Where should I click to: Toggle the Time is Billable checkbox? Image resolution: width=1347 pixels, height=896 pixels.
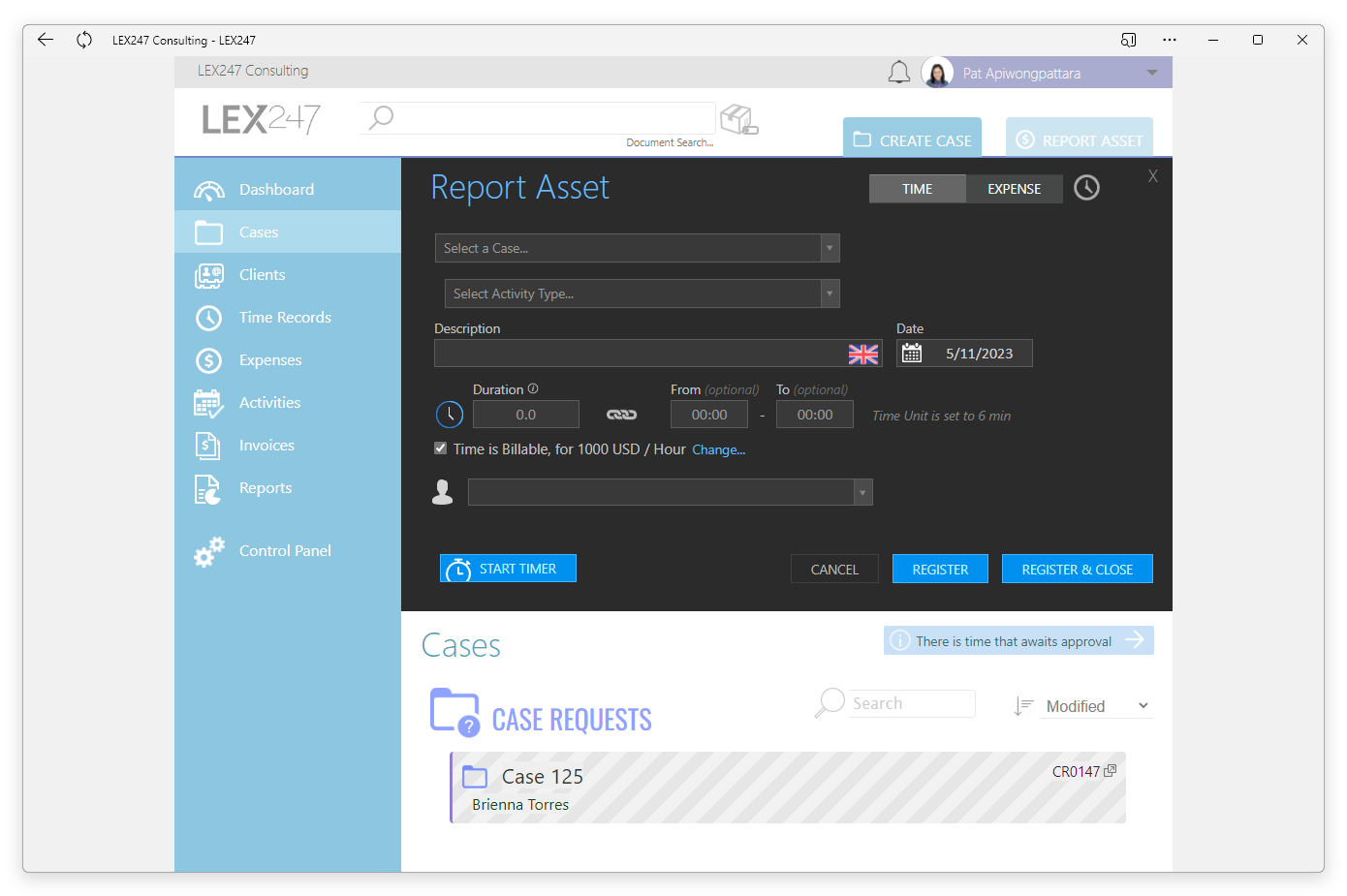pyautogui.click(x=441, y=448)
